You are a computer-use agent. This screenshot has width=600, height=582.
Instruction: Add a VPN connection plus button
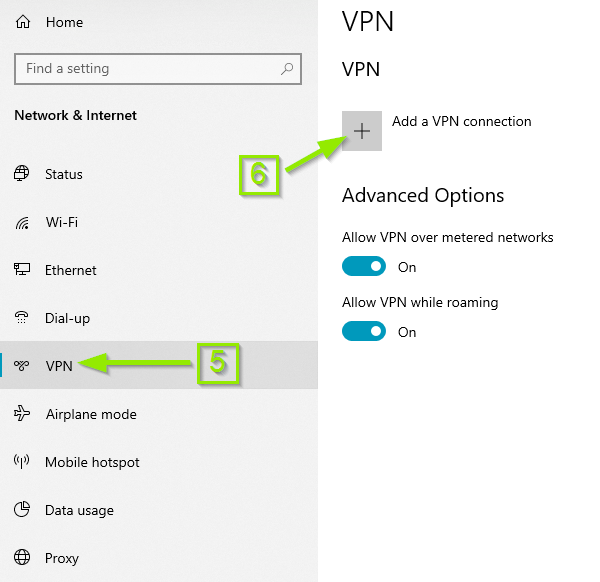[x=362, y=131]
